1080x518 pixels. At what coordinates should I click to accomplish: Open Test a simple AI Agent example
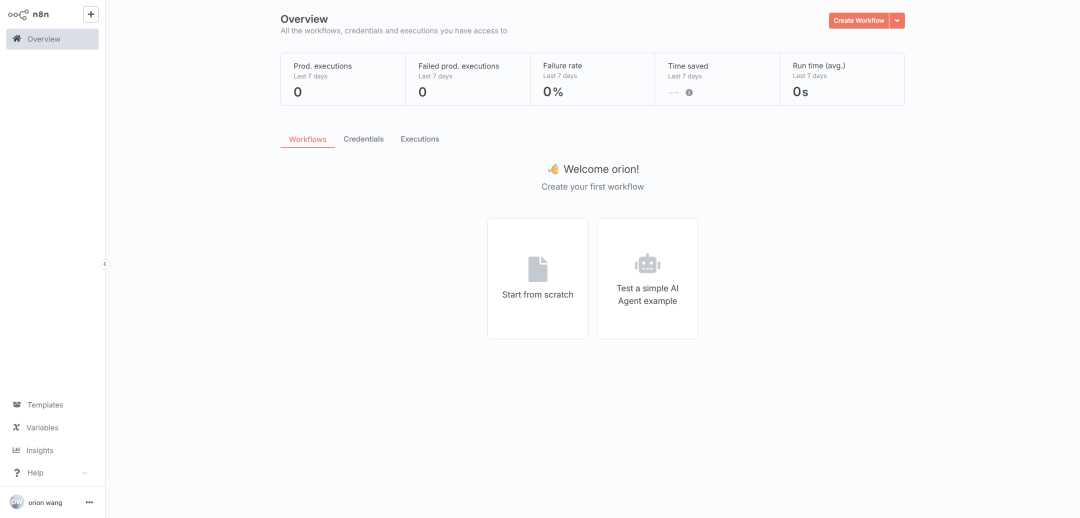647,279
